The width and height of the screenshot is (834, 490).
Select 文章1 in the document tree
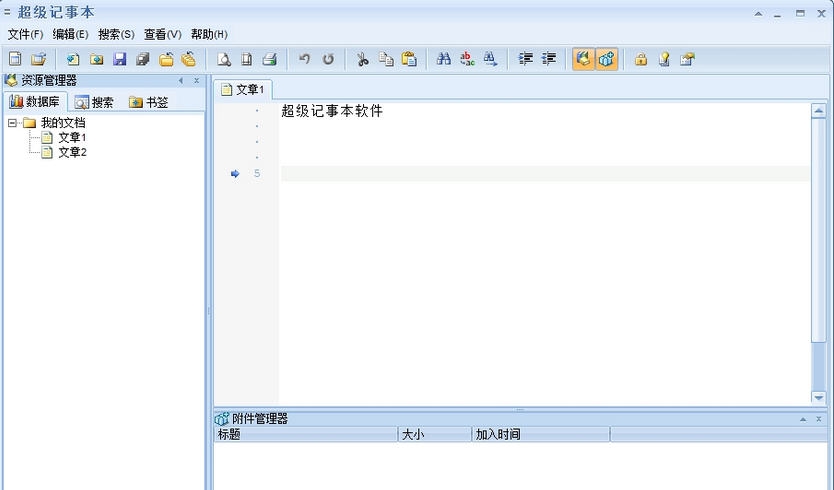tap(72, 138)
